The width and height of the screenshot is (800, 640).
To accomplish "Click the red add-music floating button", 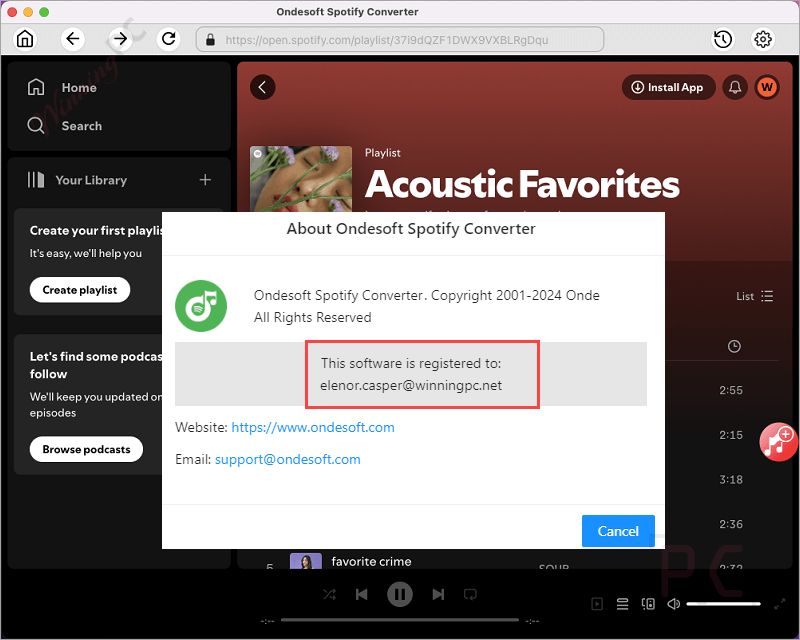I will tap(778, 442).
